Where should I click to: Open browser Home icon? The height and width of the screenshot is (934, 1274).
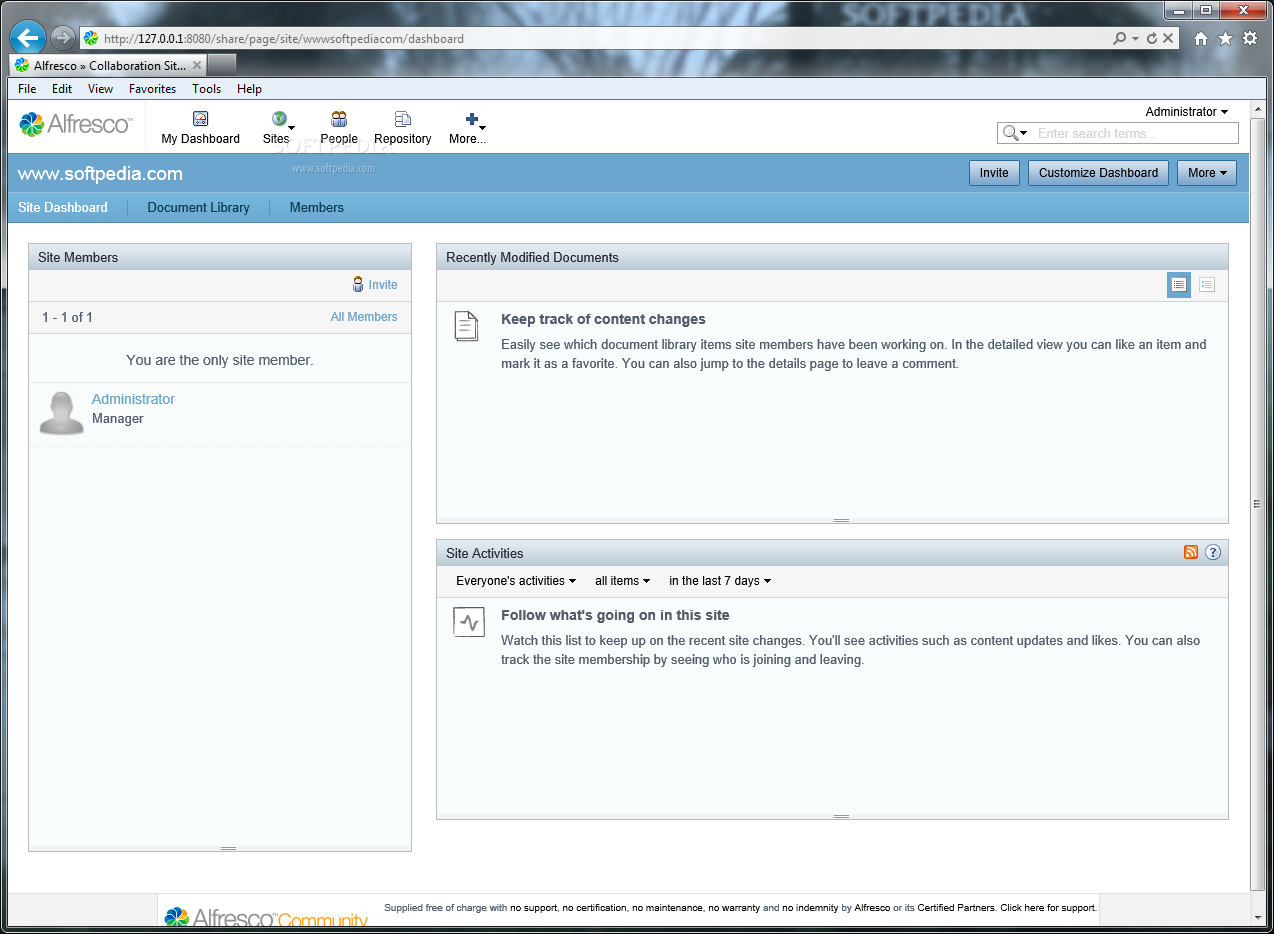(1201, 39)
